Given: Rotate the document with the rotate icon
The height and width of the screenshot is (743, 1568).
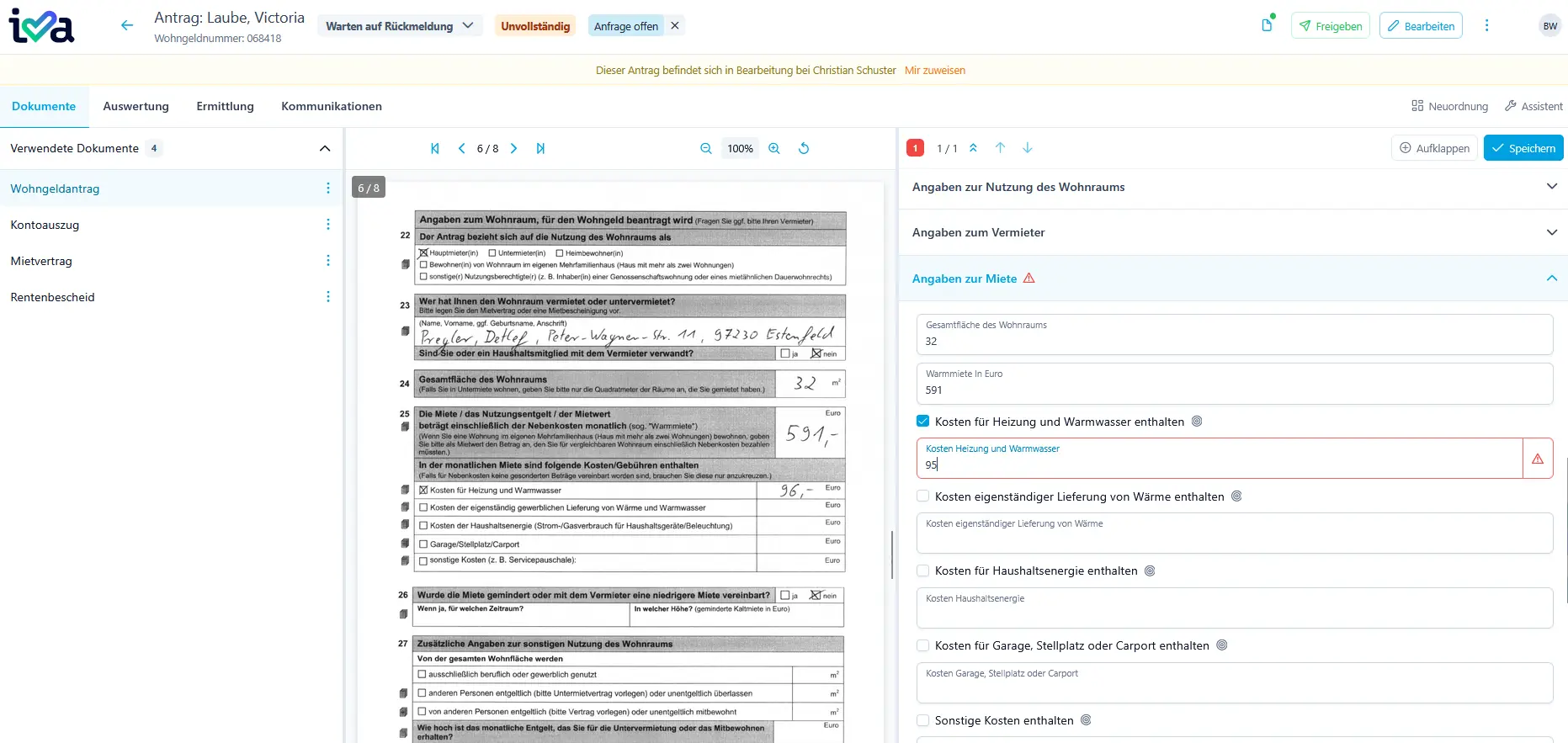Looking at the screenshot, I should pos(804,149).
